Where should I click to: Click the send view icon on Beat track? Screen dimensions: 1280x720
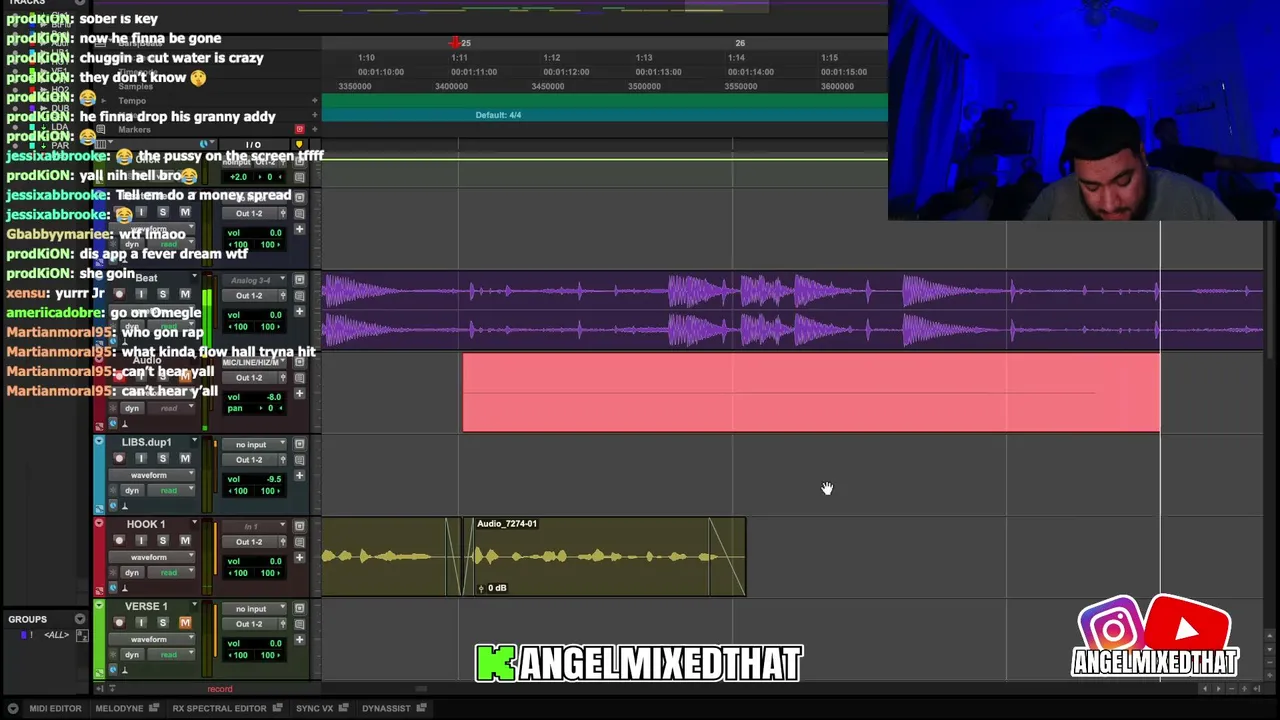[299, 280]
